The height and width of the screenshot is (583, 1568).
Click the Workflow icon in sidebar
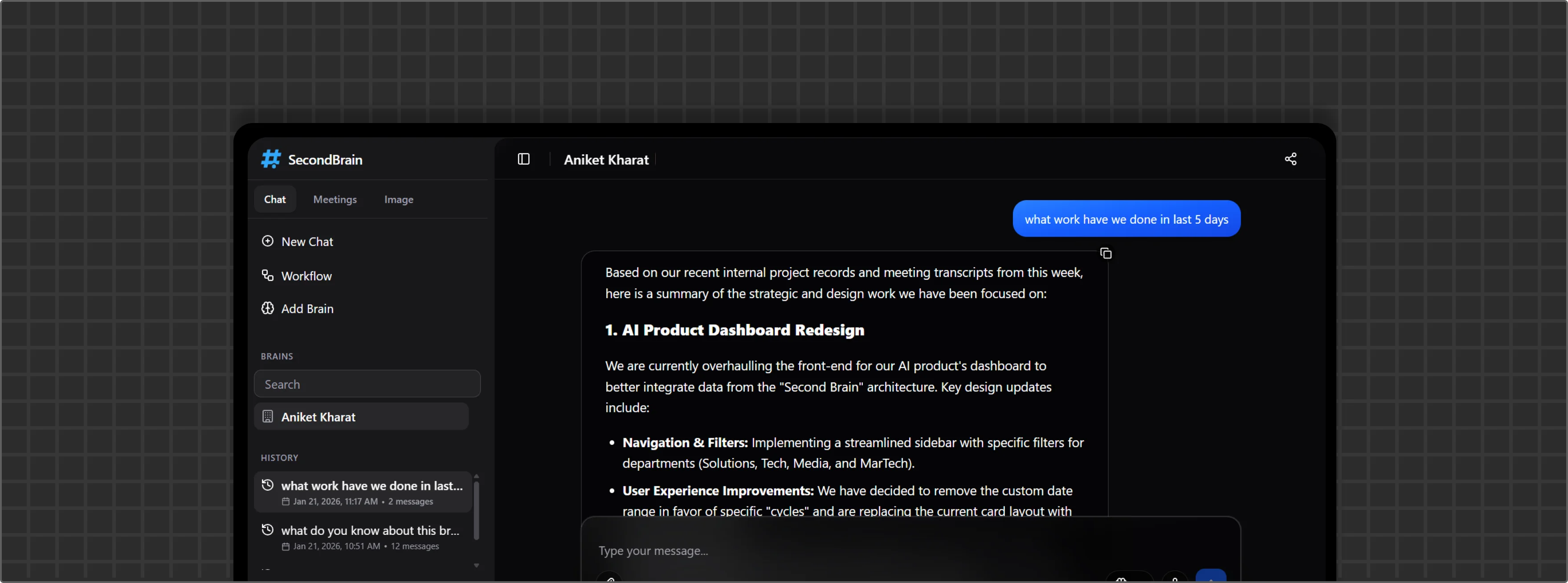pos(267,275)
